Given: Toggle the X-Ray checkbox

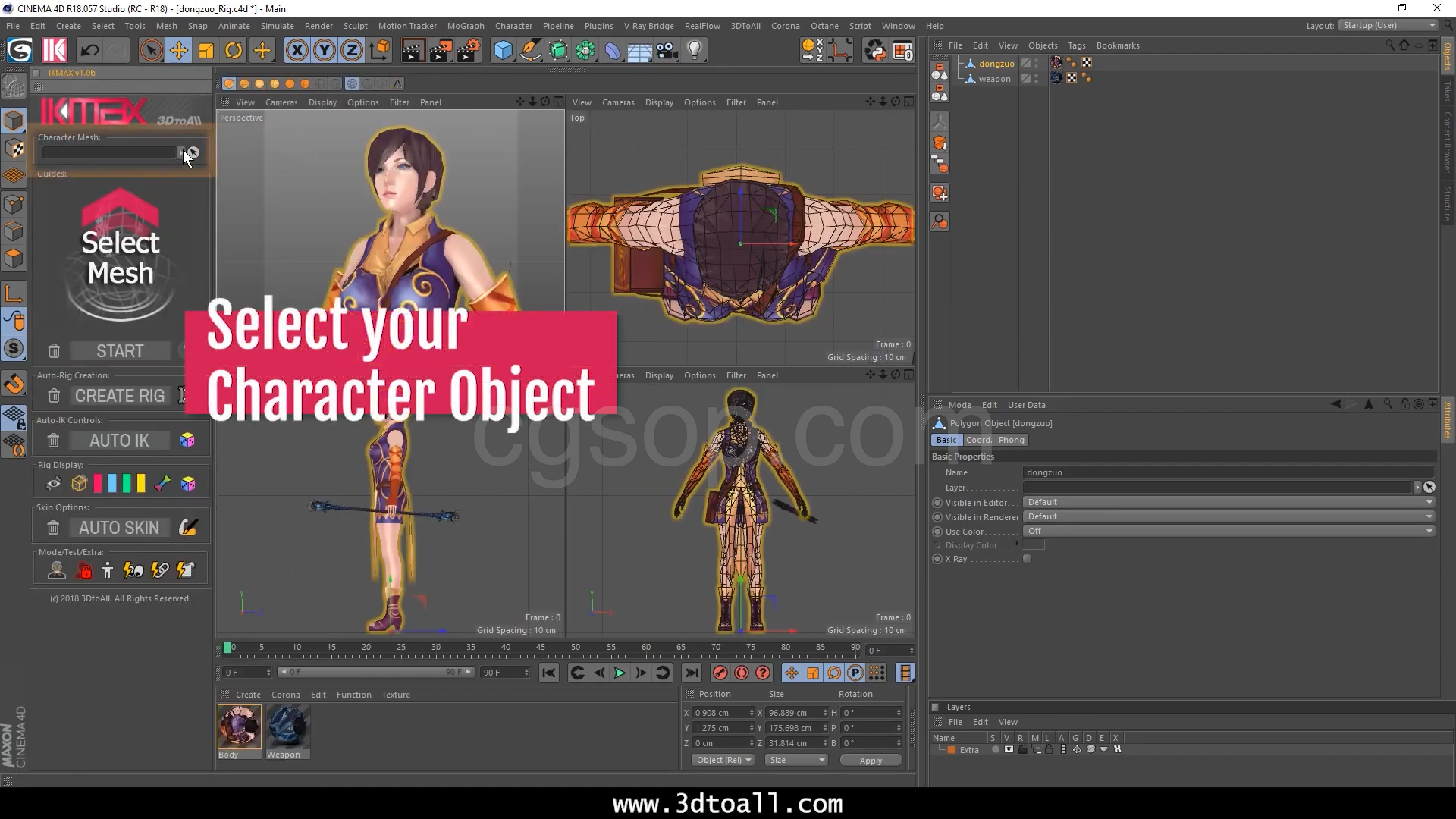Looking at the screenshot, I should pyautogui.click(x=1028, y=559).
